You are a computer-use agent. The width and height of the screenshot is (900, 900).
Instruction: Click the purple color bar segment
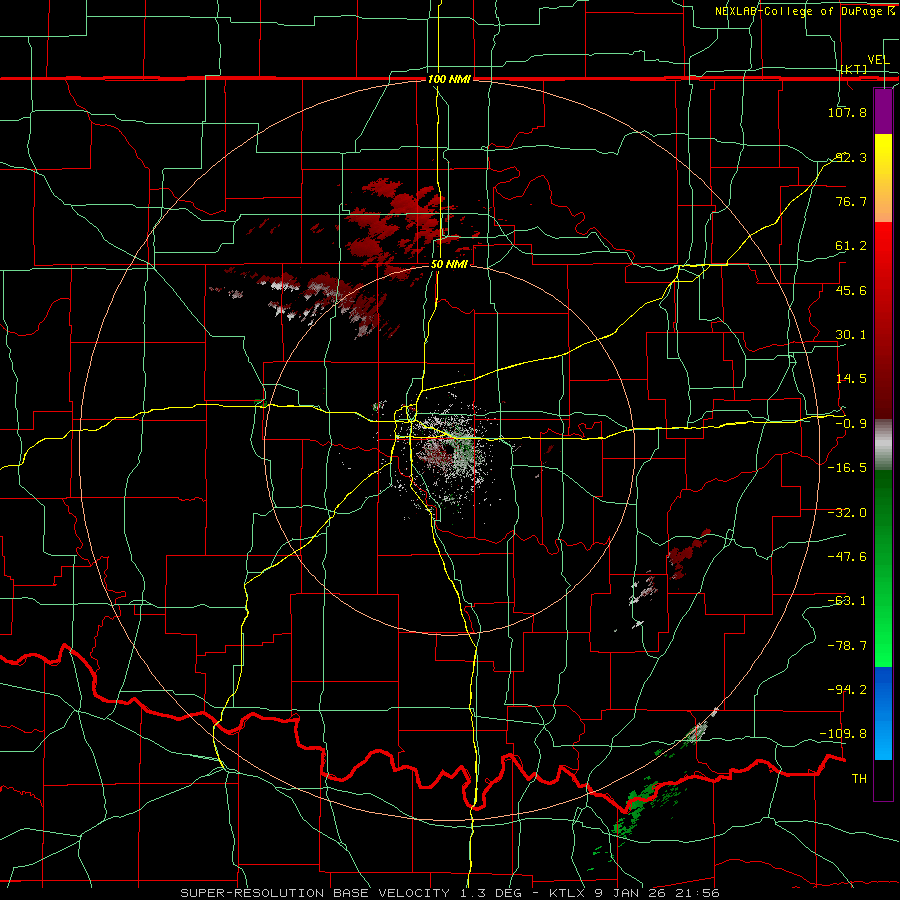tap(883, 111)
